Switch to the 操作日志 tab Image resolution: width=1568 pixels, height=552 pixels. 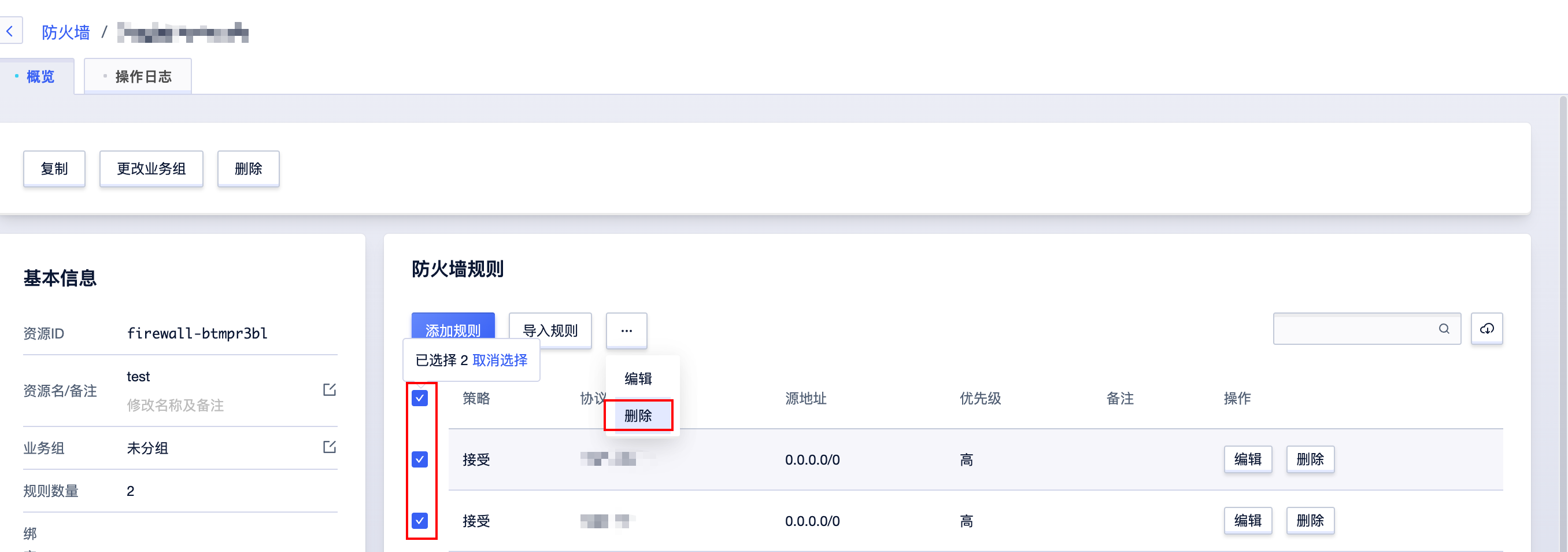click(142, 76)
